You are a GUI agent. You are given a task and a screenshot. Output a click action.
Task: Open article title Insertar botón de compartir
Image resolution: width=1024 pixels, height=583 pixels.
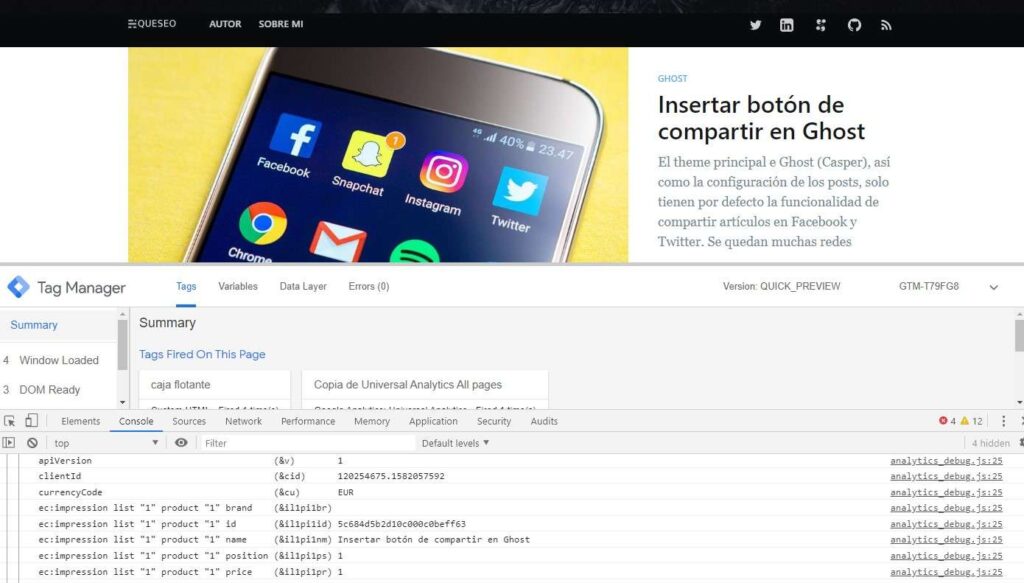761,118
